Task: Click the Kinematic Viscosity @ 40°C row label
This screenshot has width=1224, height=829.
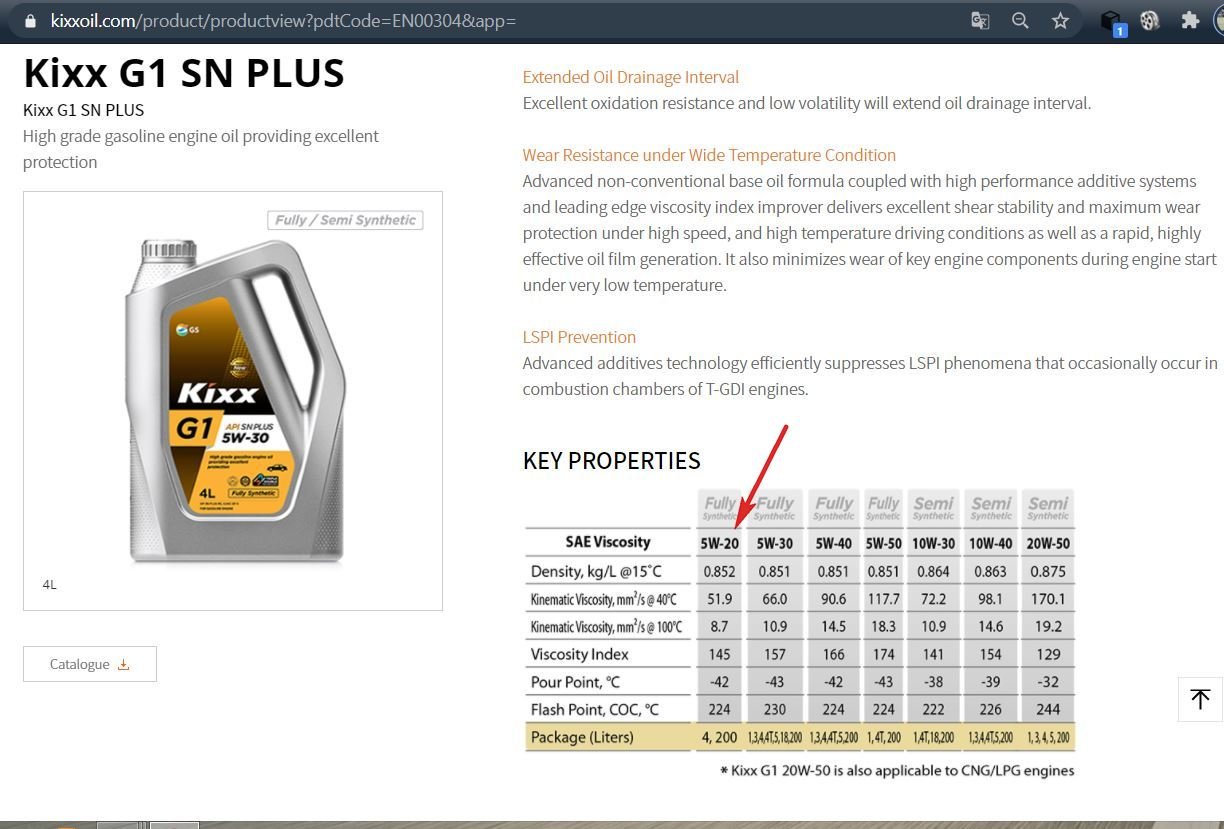Action: pyautogui.click(x=604, y=599)
